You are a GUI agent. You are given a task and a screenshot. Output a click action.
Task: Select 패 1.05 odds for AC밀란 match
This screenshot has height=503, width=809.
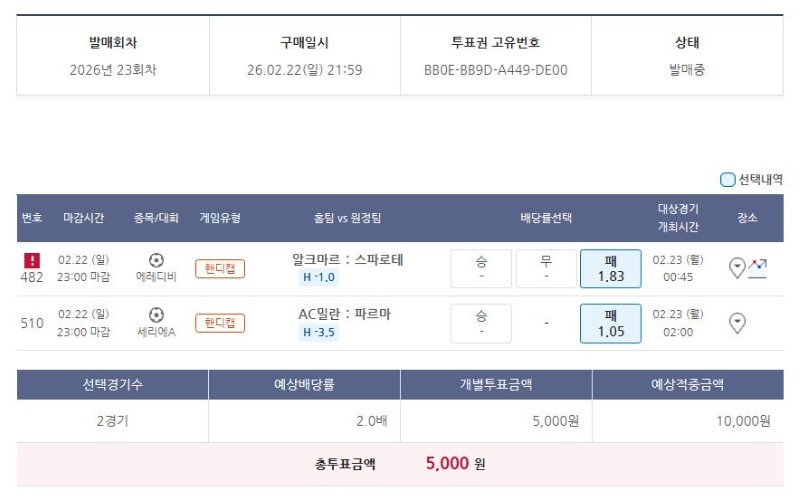[x=610, y=322]
